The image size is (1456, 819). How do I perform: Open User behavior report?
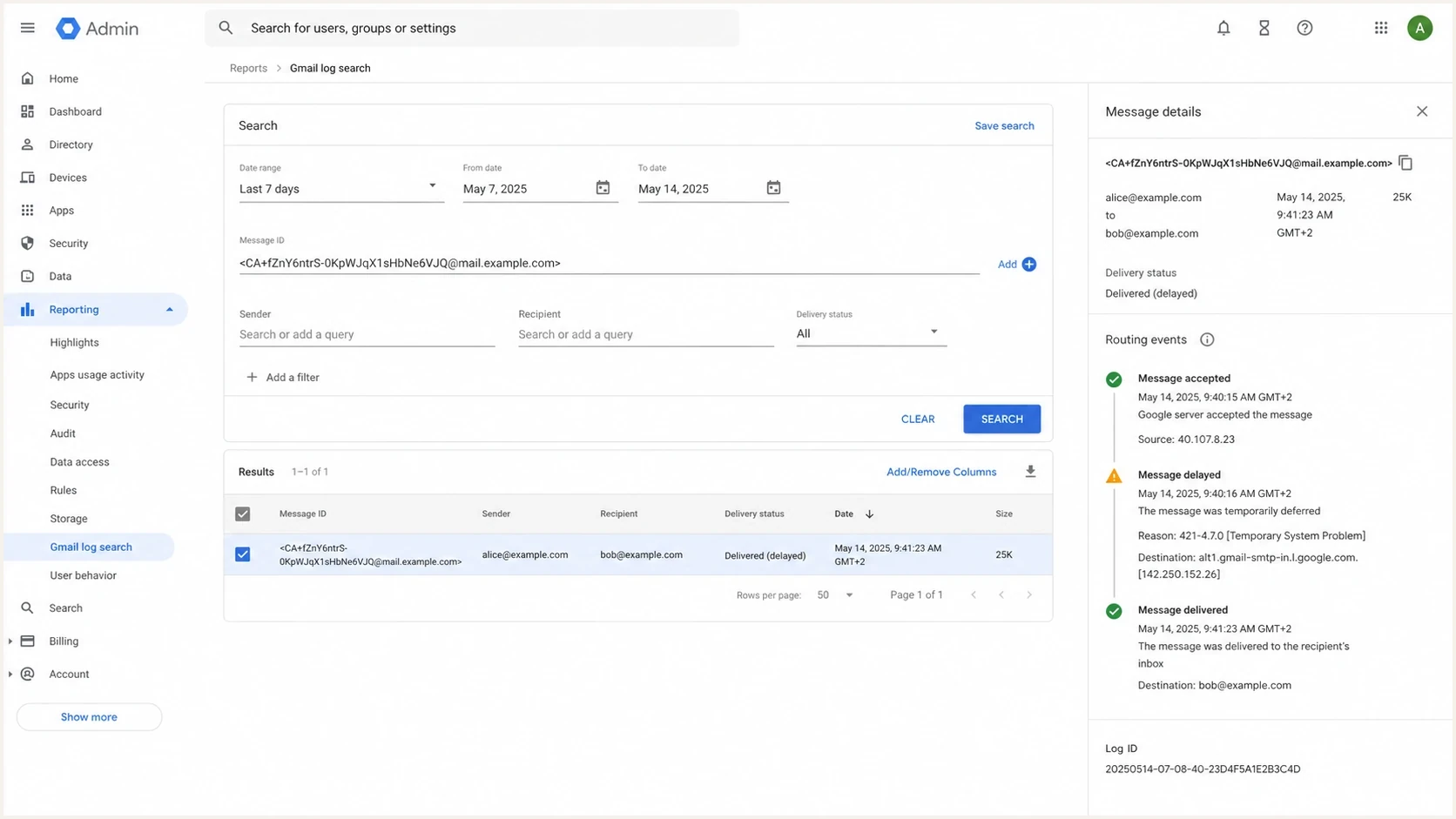(x=84, y=575)
